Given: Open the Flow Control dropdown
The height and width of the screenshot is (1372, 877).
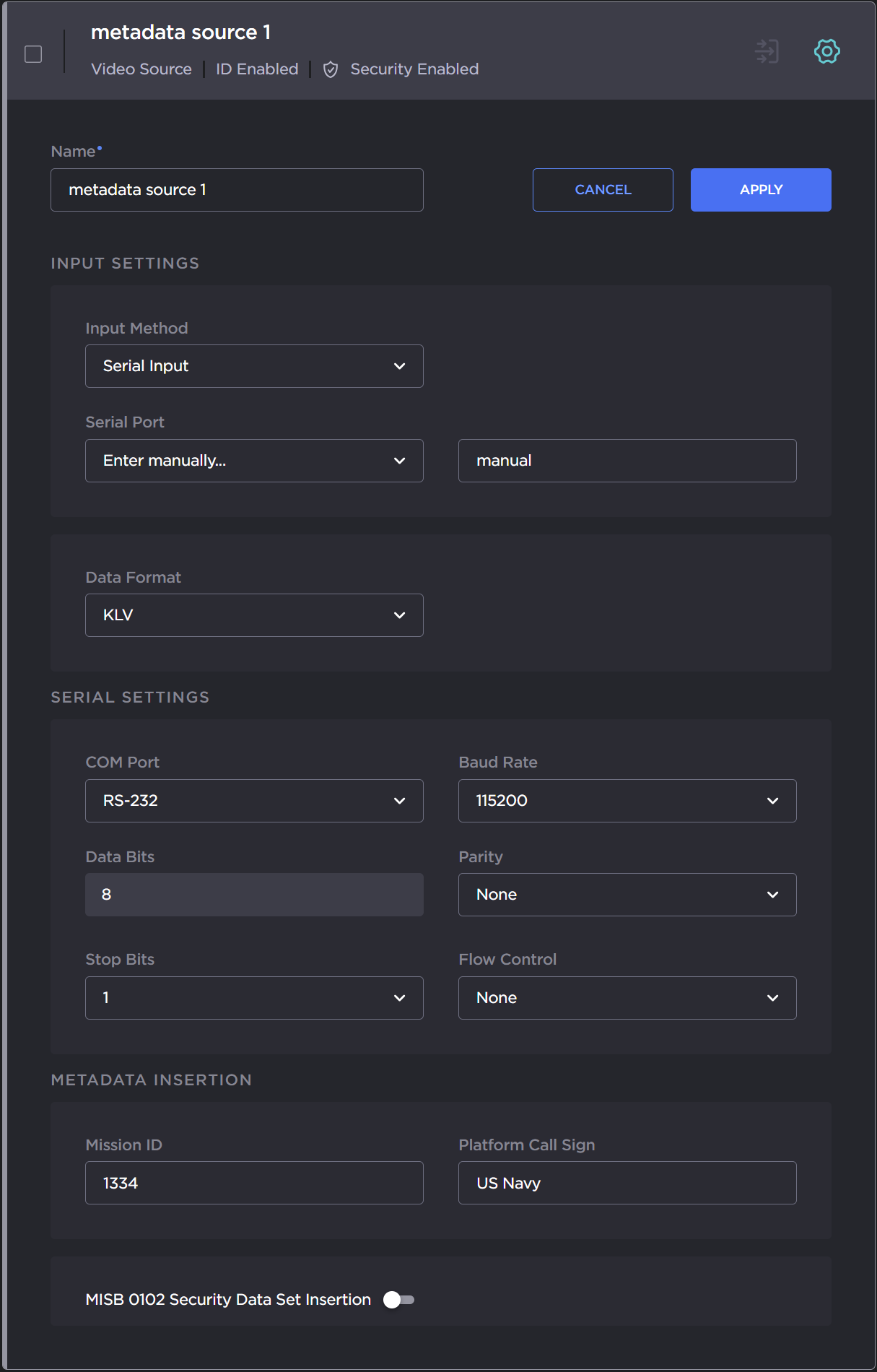Looking at the screenshot, I should click(x=627, y=998).
